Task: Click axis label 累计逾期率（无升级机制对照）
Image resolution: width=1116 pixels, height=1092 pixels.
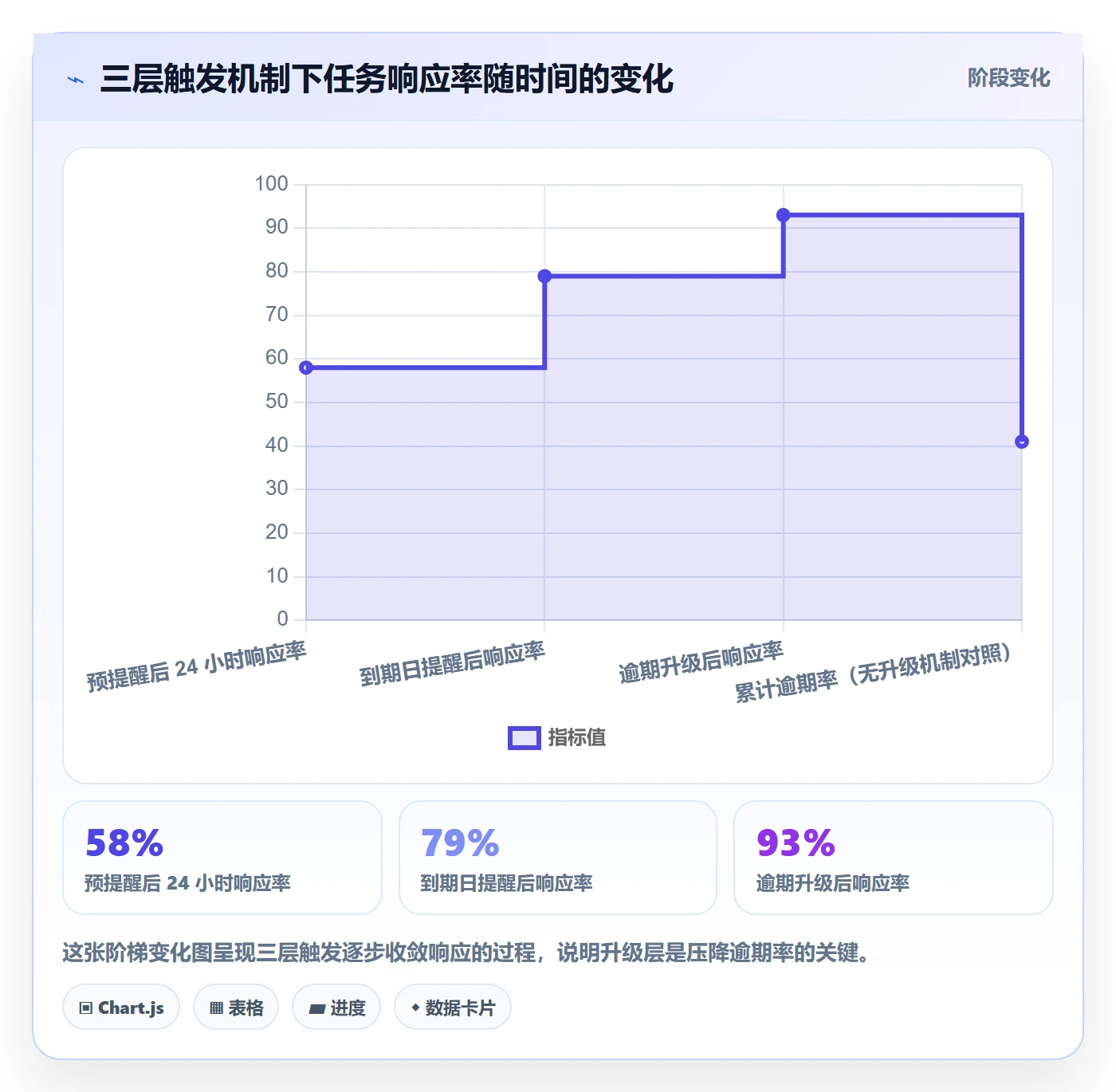Action: click(874, 673)
